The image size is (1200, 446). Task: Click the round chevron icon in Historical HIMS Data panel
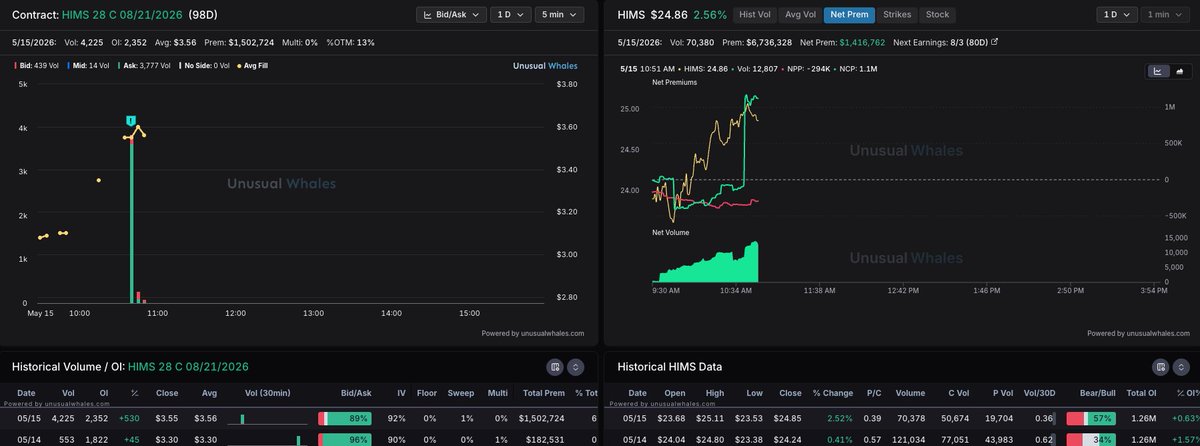tap(1180, 367)
